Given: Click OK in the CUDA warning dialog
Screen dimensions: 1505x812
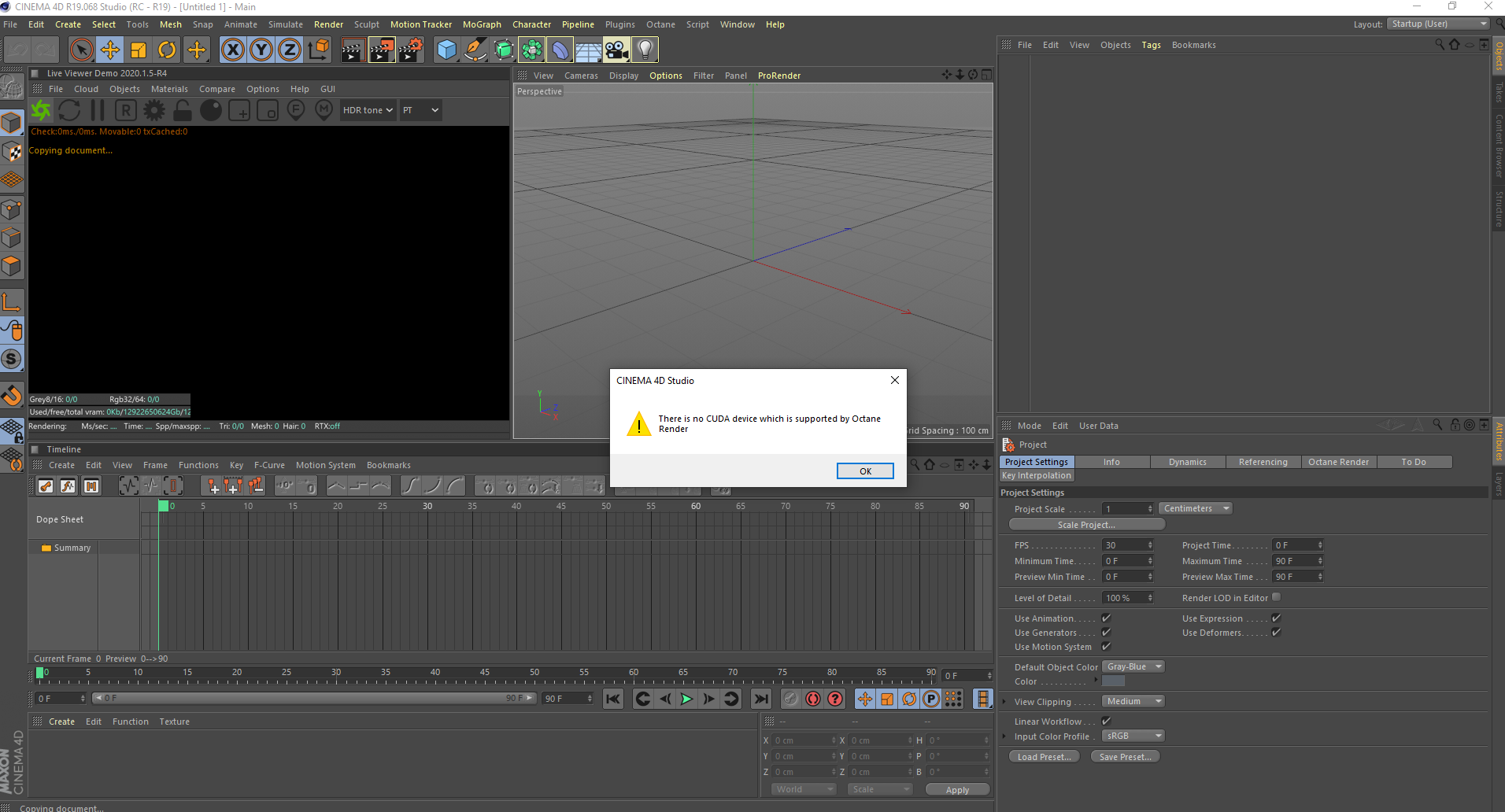Looking at the screenshot, I should [x=865, y=471].
